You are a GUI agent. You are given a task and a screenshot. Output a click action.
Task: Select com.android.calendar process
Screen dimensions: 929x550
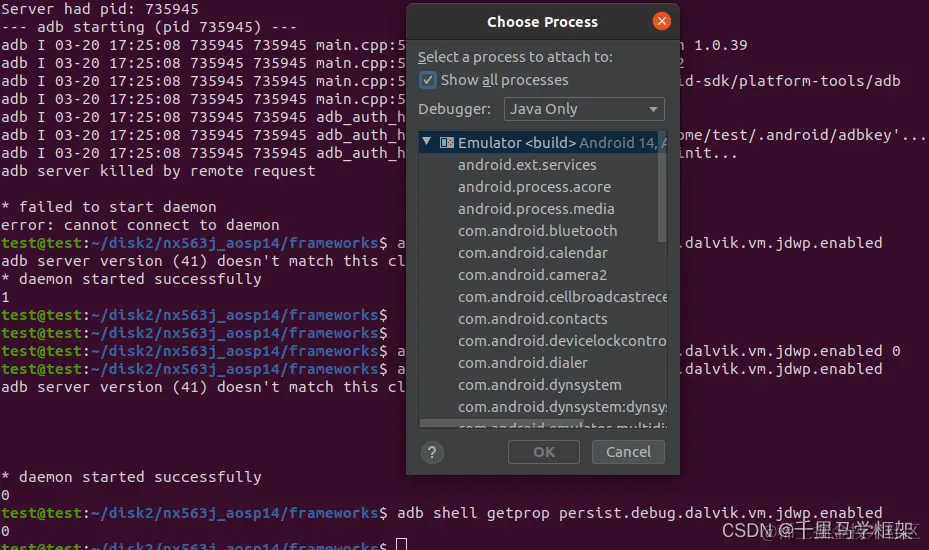click(x=532, y=252)
